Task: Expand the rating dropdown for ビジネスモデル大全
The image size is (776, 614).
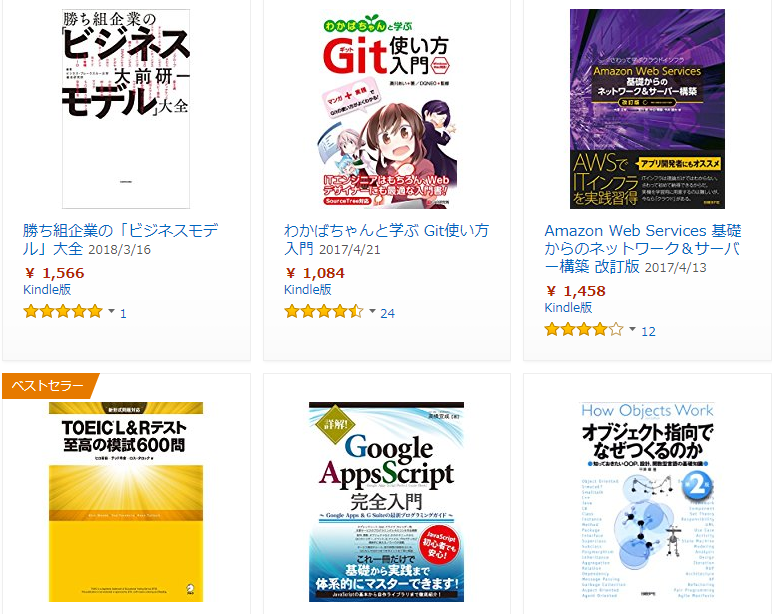Action: pyautogui.click(x=111, y=312)
